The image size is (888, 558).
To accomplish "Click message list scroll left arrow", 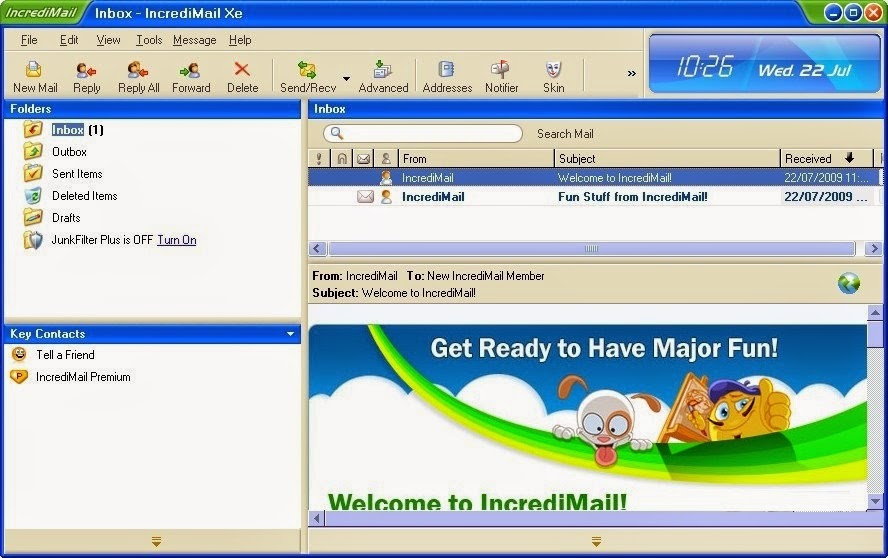I will [x=317, y=249].
